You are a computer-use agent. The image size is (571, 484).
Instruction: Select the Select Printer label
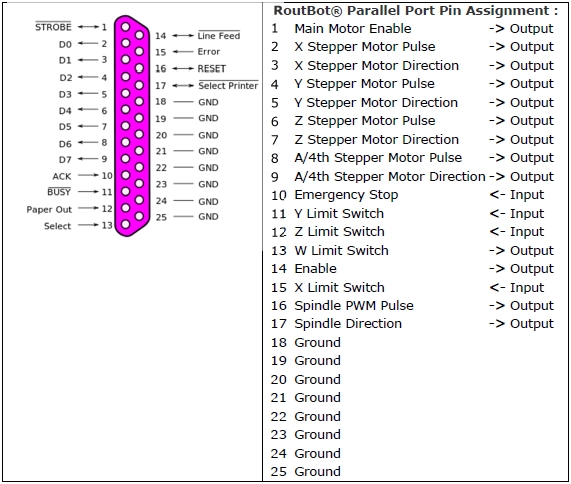228,86
